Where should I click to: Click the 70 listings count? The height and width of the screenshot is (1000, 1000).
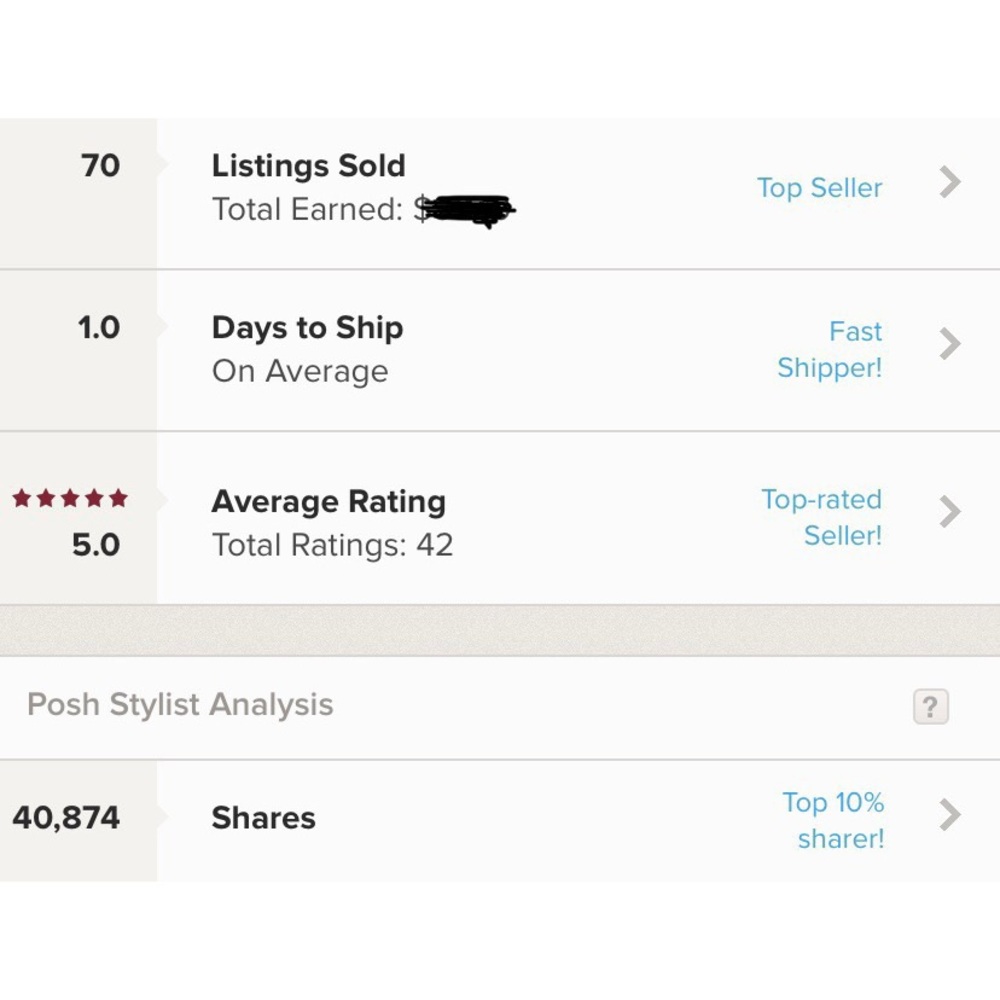[x=100, y=166]
